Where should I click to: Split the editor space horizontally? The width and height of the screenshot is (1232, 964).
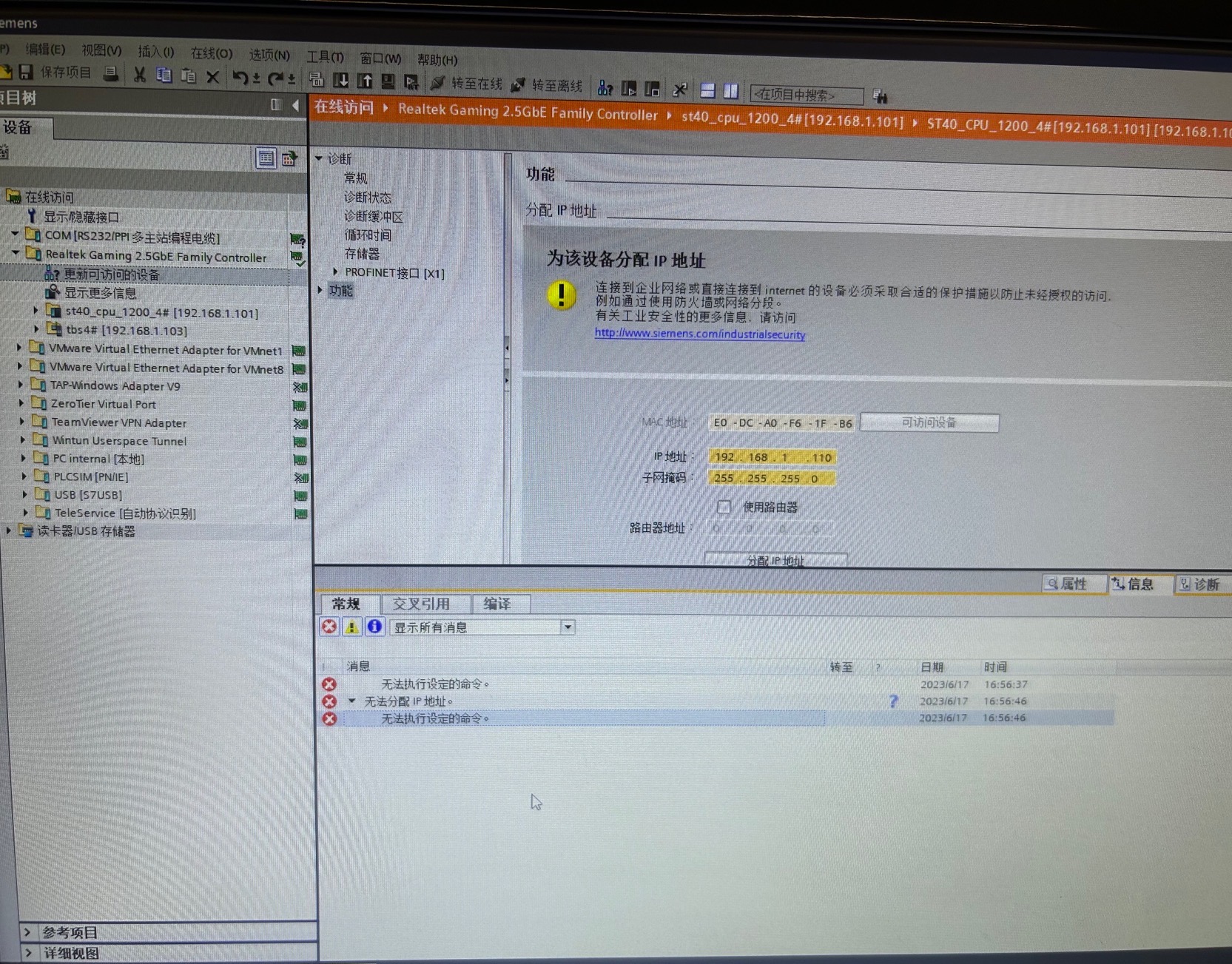click(707, 91)
